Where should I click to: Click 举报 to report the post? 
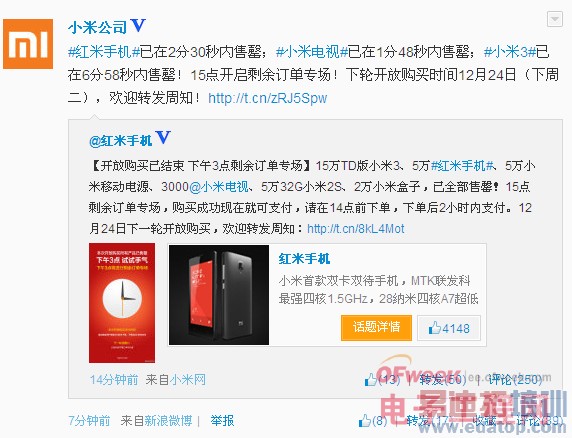222,420
